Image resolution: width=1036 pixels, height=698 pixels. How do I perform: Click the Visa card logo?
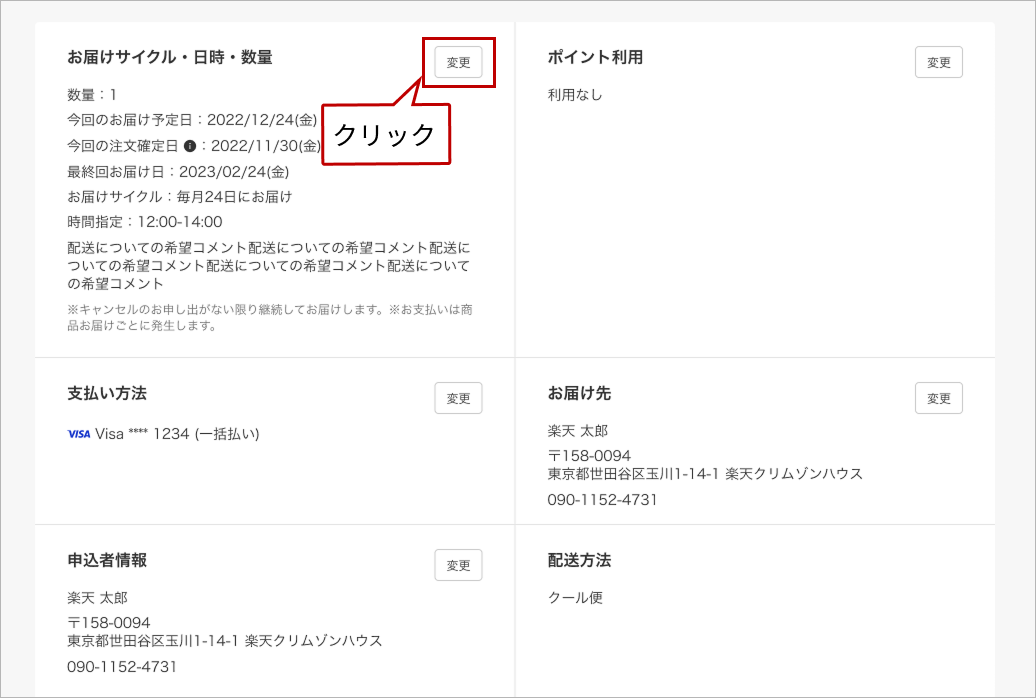coord(78,434)
